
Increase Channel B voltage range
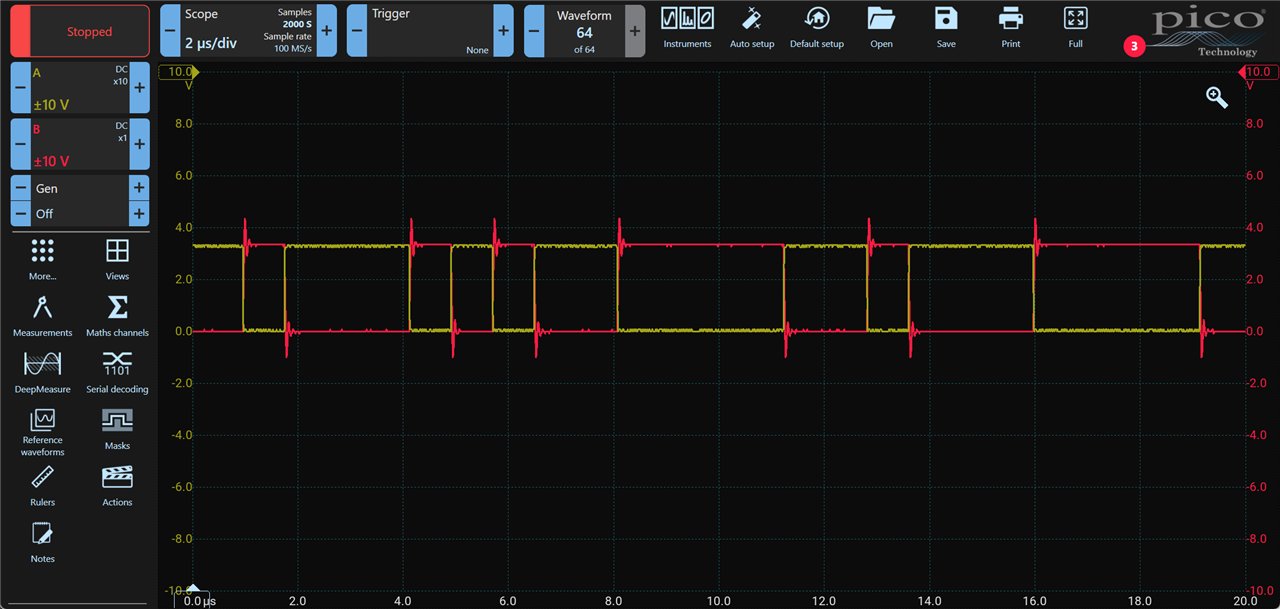pos(140,144)
